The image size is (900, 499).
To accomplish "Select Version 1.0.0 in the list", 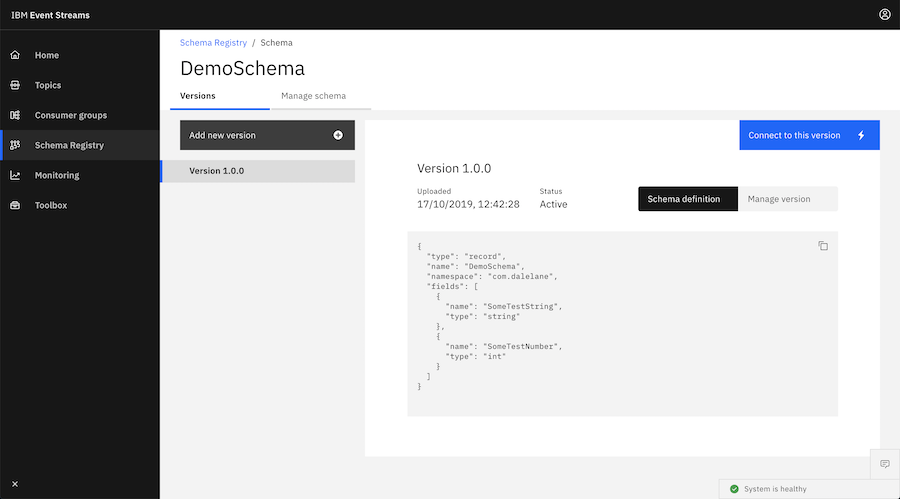I will (258, 171).
